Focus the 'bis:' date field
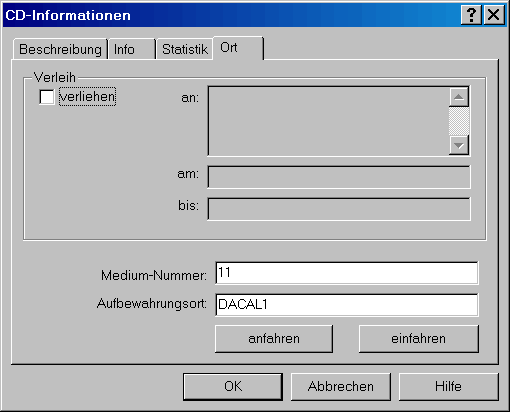 pos(339,209)
